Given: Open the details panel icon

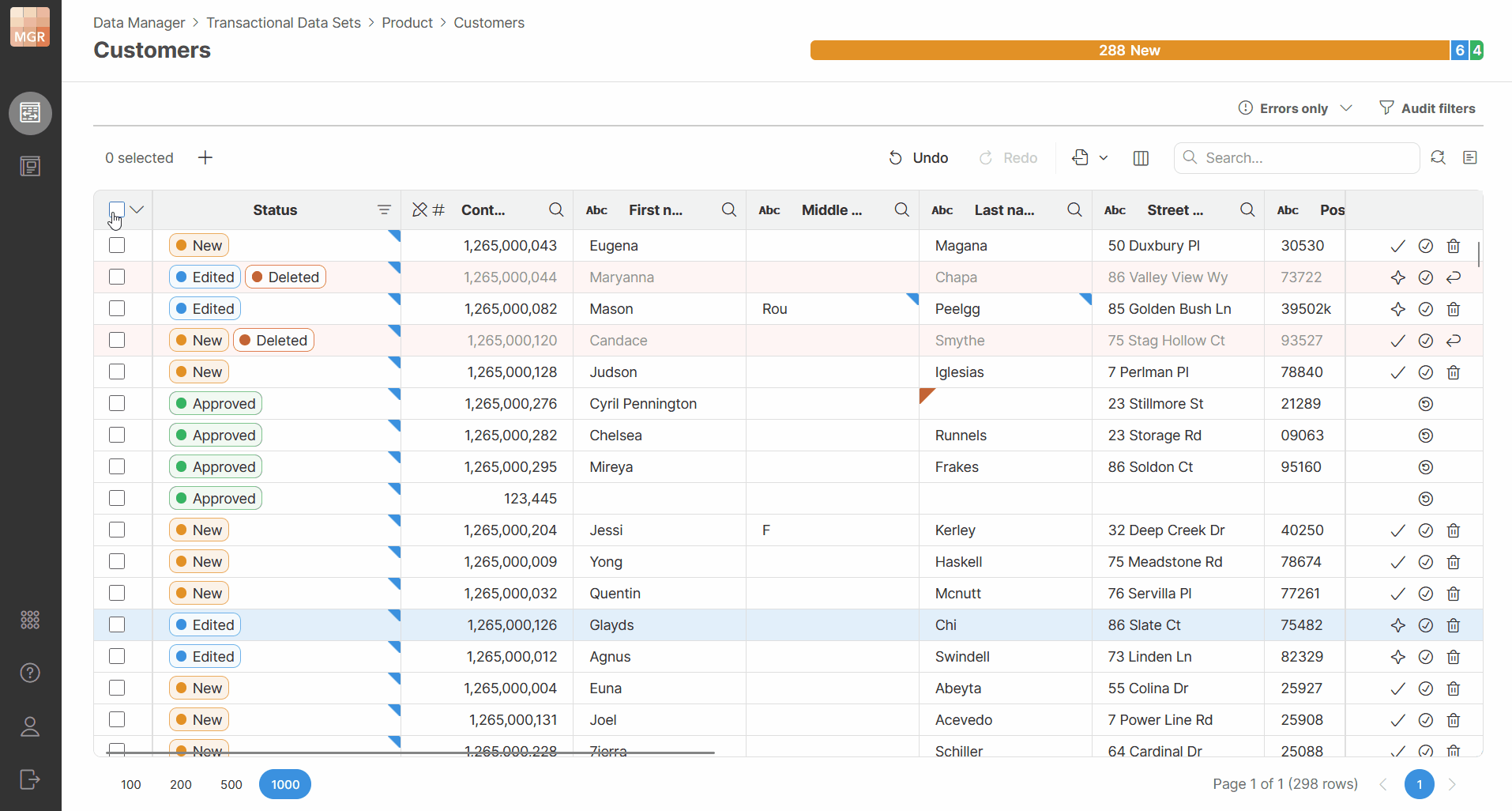Looking at the screenshot, I should [1470, 157].
